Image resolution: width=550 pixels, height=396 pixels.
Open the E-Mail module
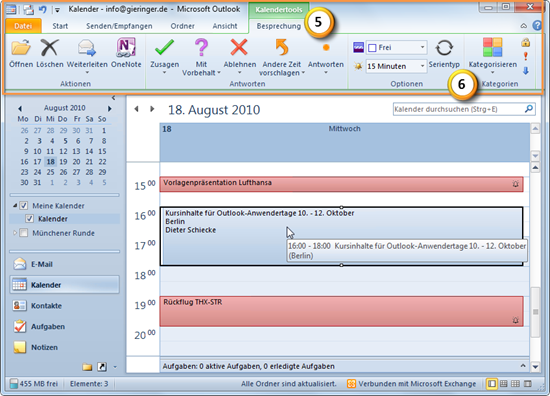(x=65, y=264)
